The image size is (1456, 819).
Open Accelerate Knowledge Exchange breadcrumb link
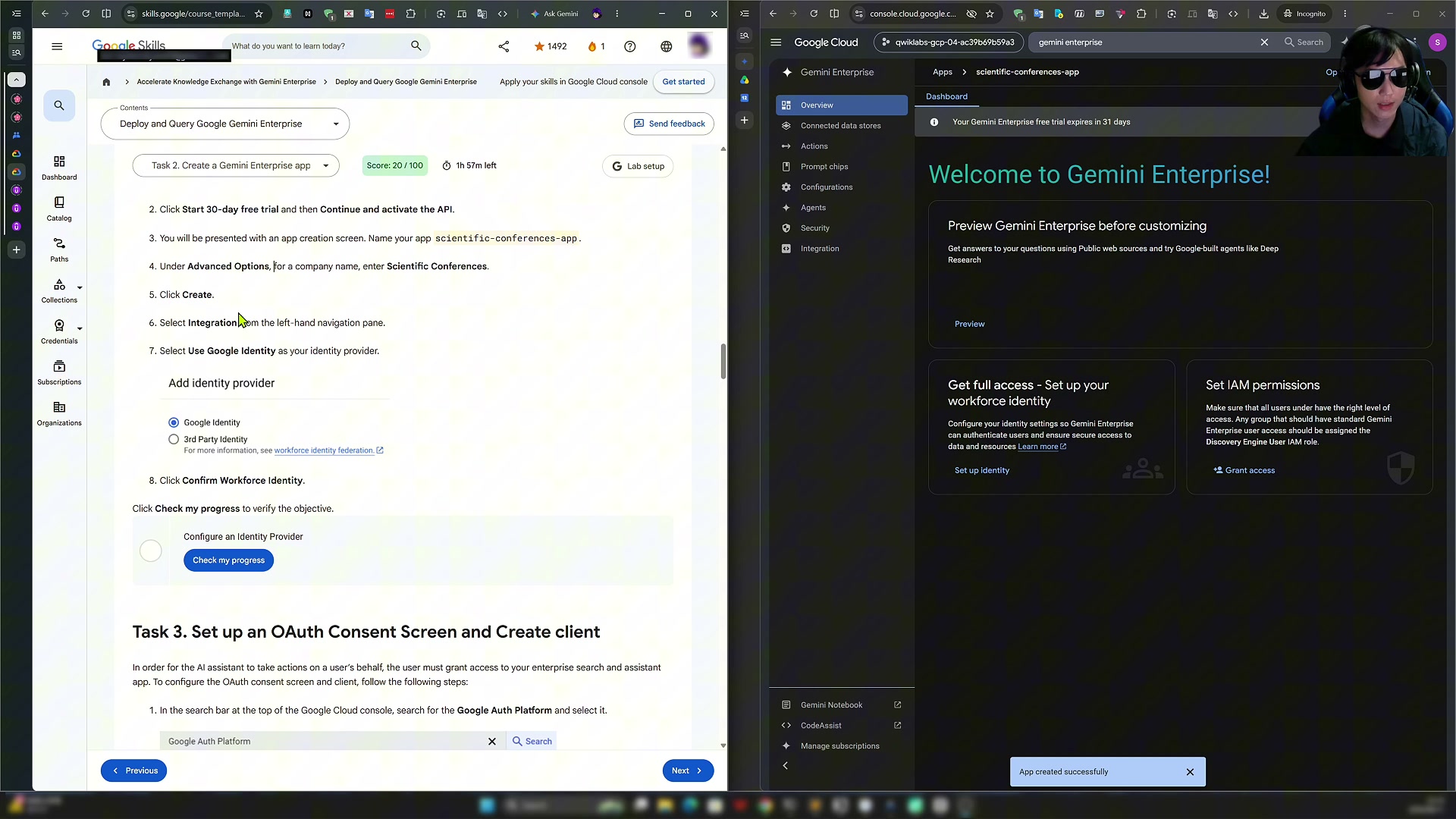(226, 82)
